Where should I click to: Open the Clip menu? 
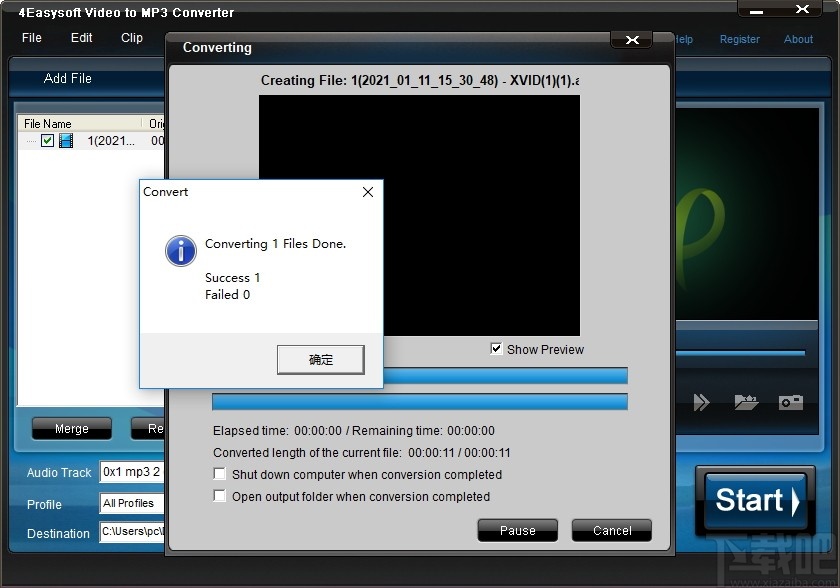tap(131, 38)
